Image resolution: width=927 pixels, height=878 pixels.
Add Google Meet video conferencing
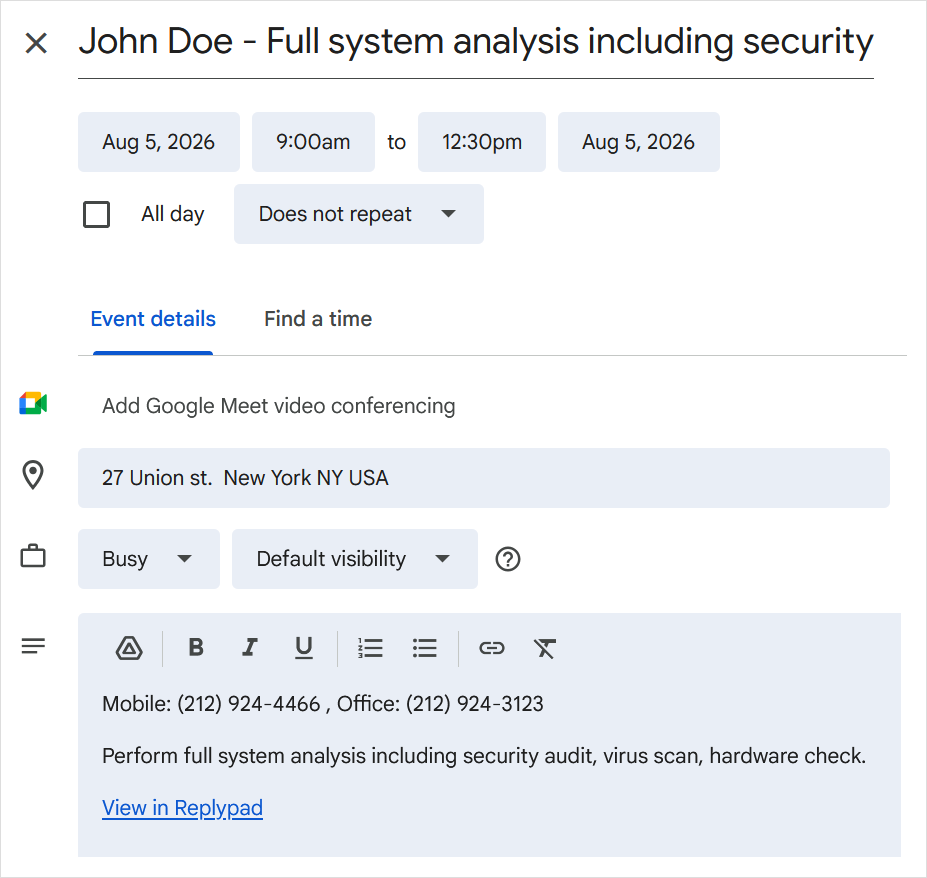coord(278,406)
